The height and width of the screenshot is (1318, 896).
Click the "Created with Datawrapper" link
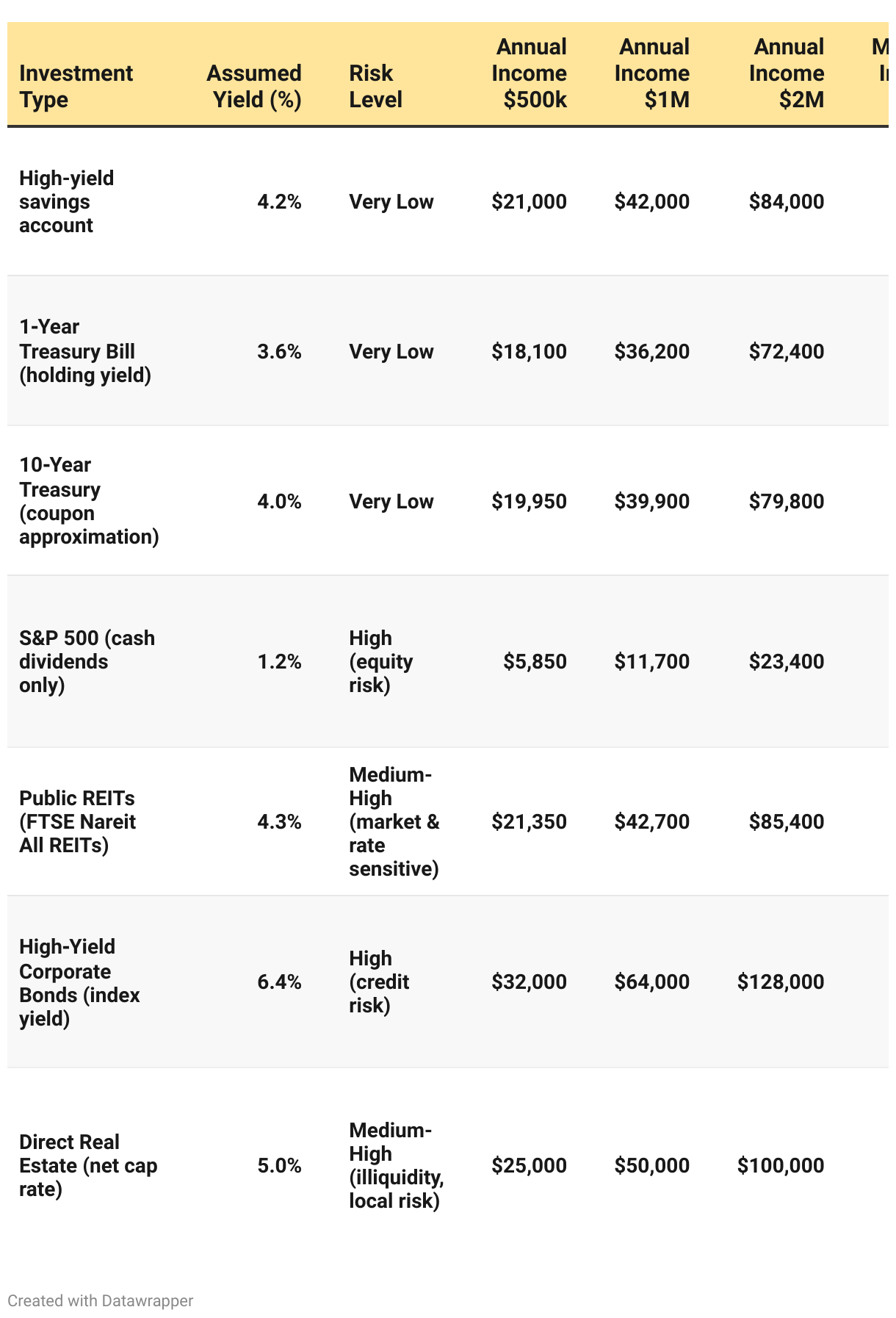click(x=100, y=1300)
